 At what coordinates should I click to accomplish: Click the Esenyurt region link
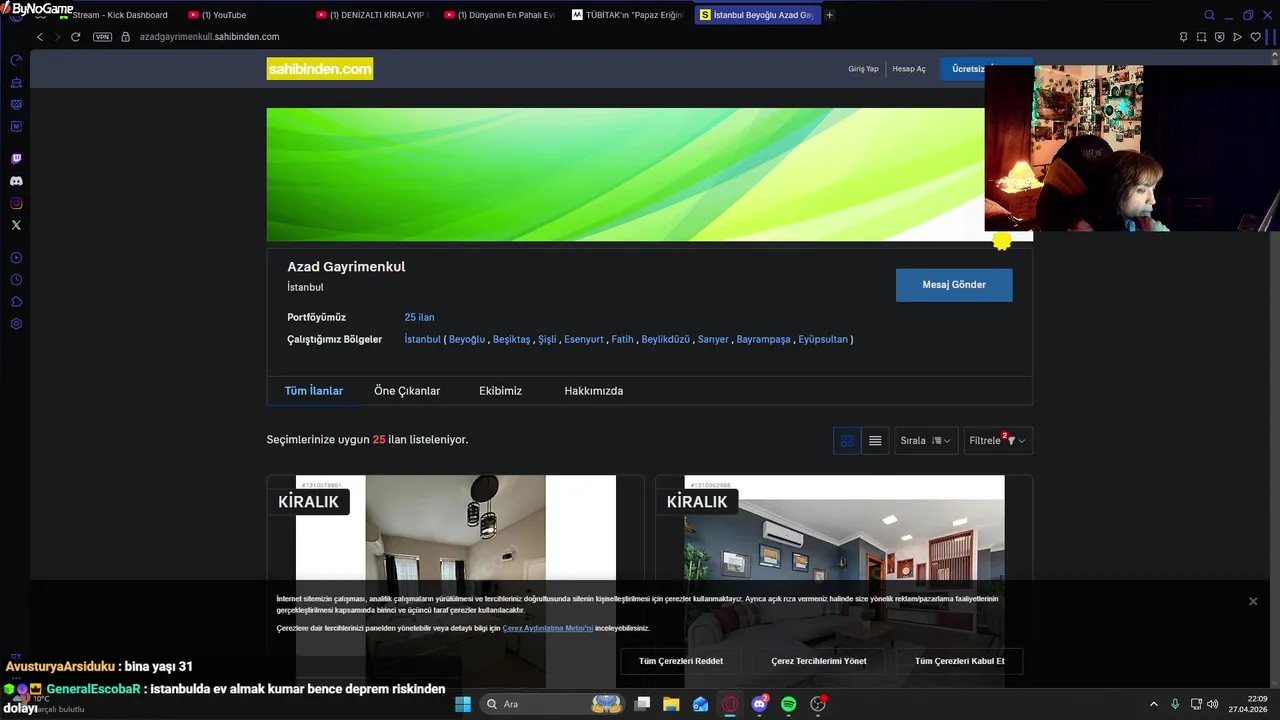[584, 339]
